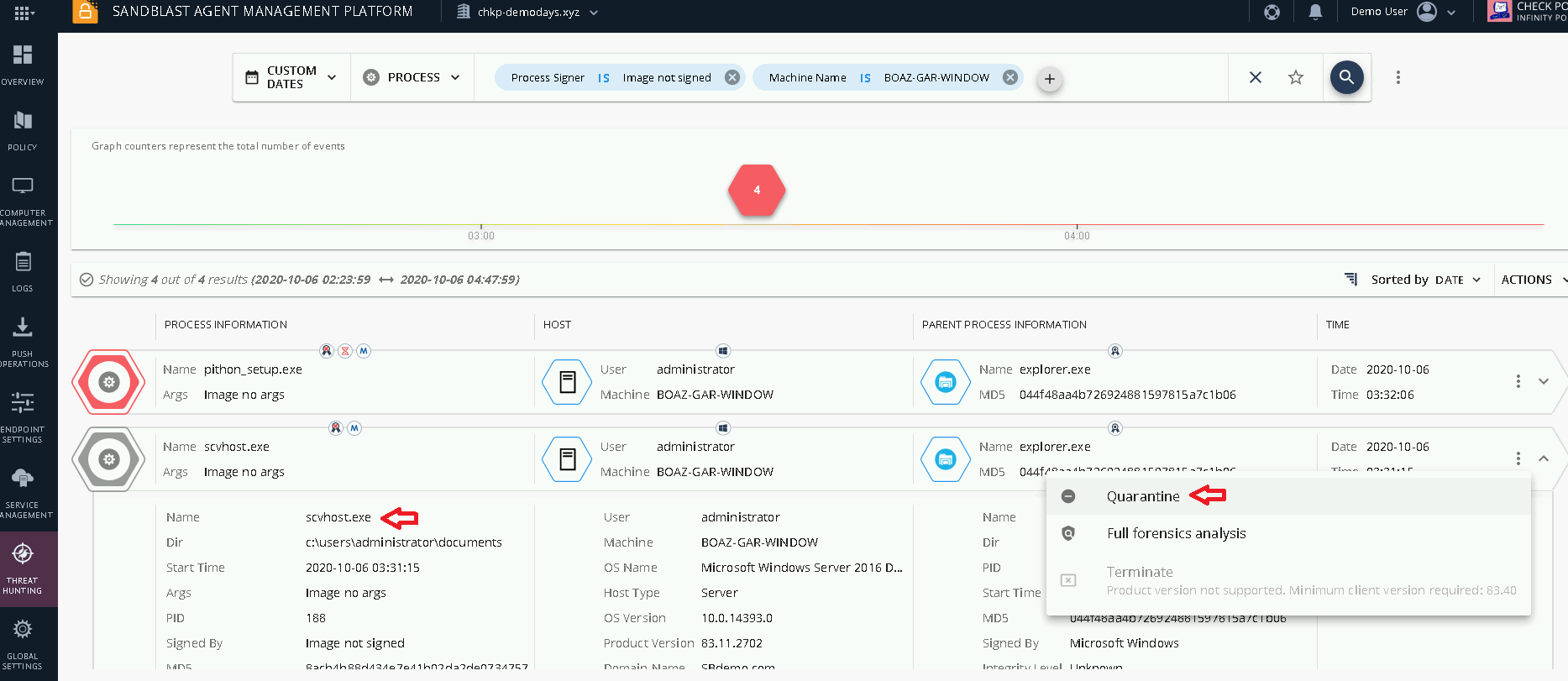Viewport: 1568px width, 681px height.
Task: Open Service Management in the sidebar
Action: (23, 493)
